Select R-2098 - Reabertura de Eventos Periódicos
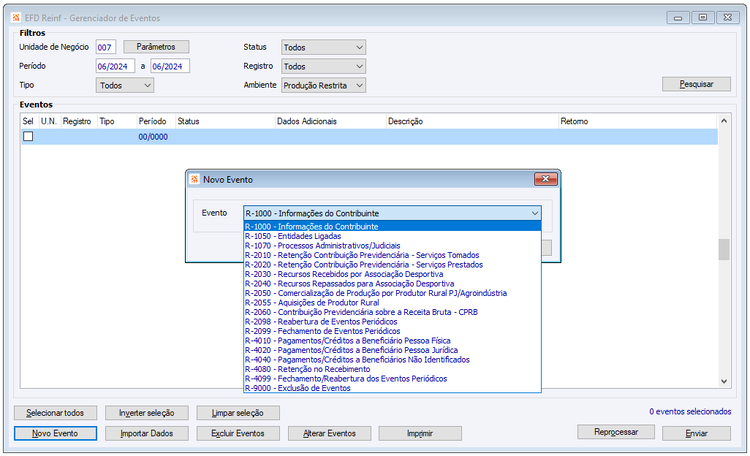 click(x=392, y=322)
